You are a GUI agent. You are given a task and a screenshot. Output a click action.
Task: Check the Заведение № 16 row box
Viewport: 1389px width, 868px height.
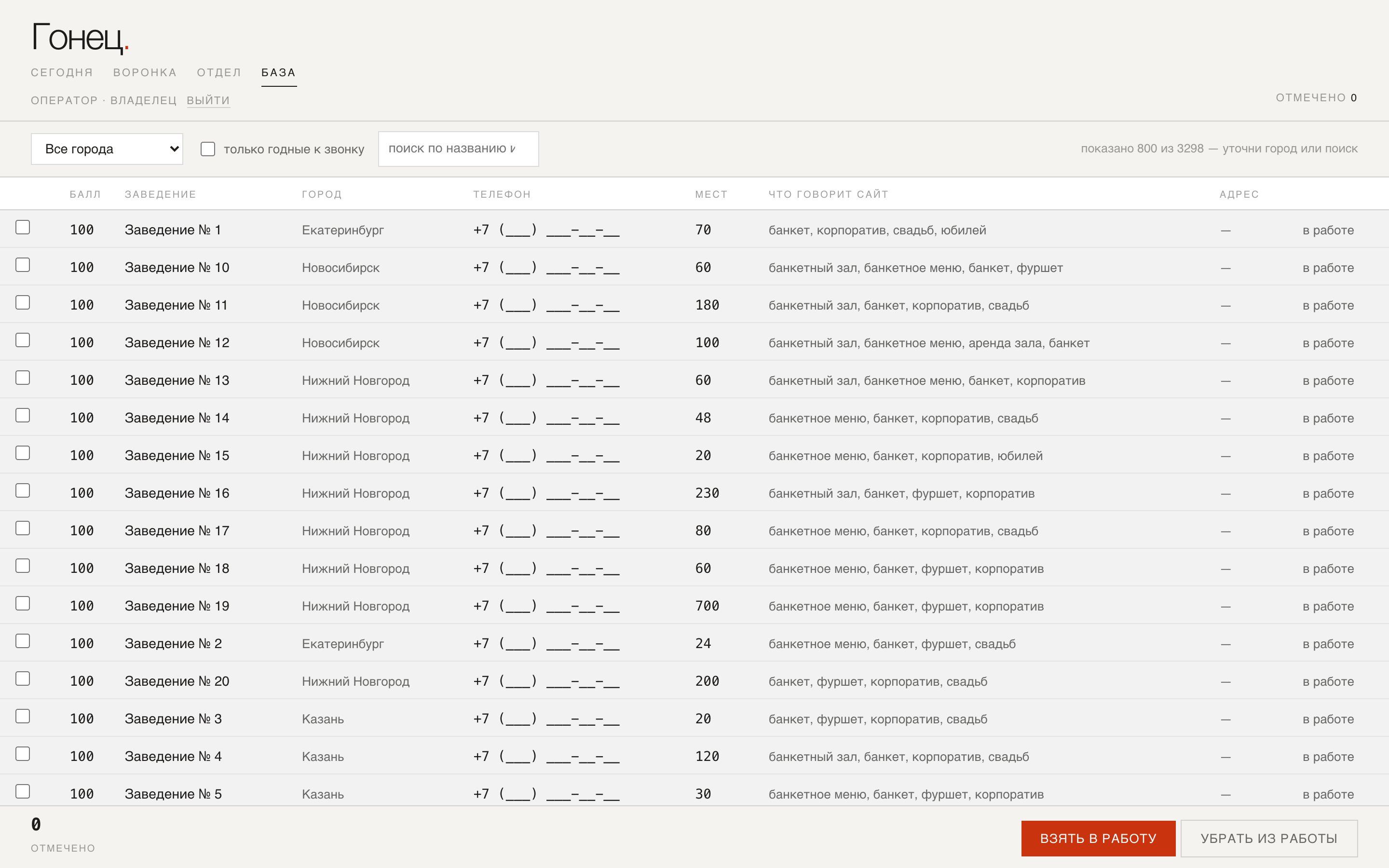click(x=22, y=490)
